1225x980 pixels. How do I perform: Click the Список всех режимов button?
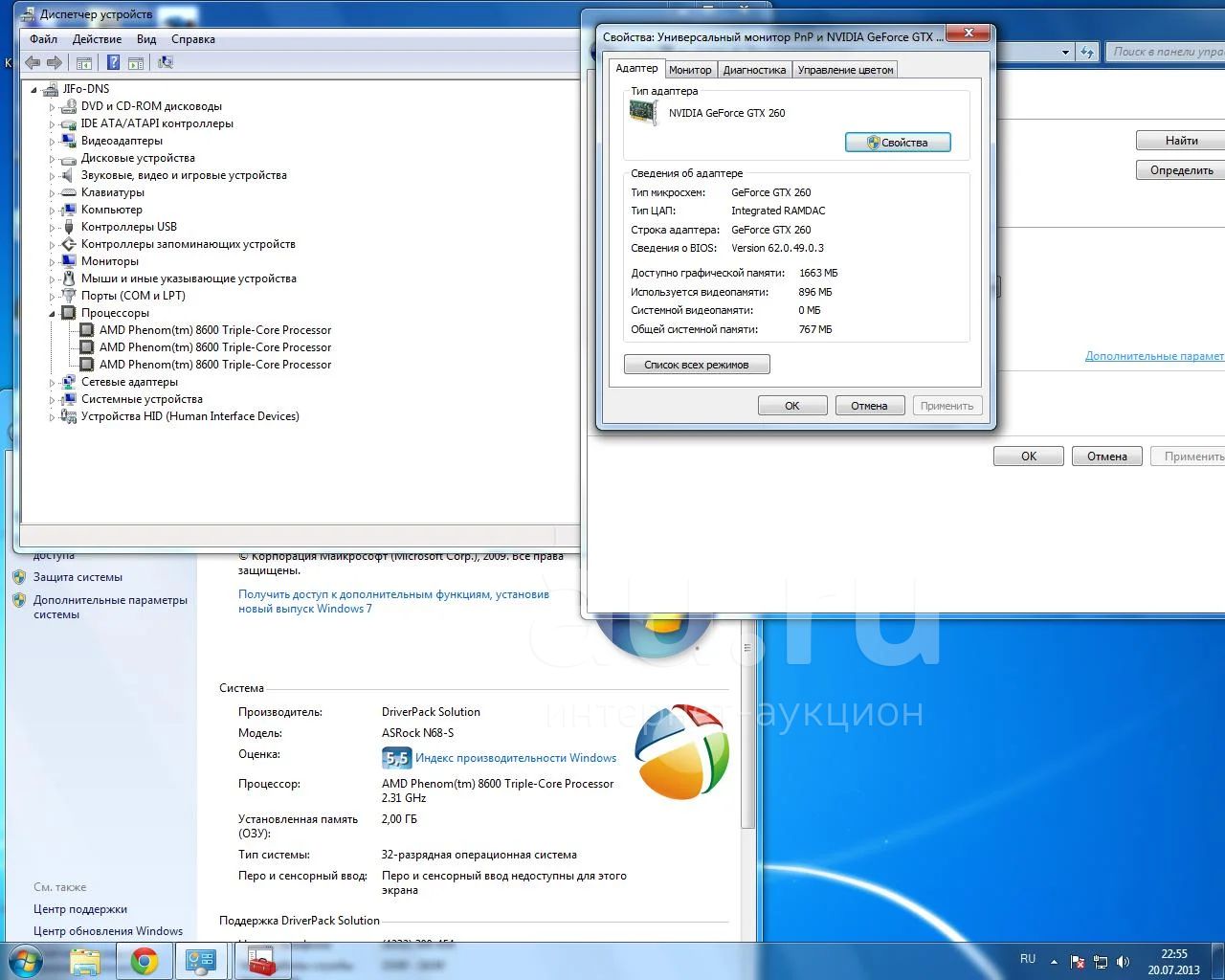[x=697, y=365]
